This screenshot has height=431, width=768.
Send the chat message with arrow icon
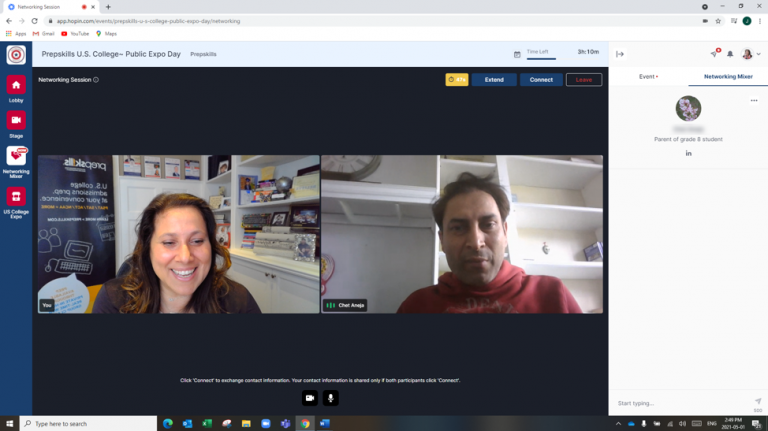coord(758,401)
